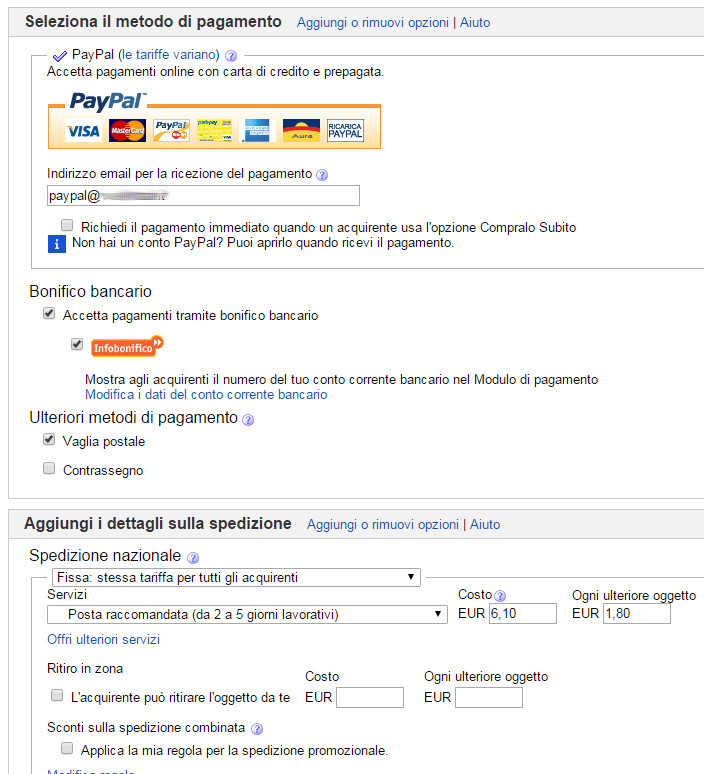Click the help icon next to Costo

(x=500, y=596)
